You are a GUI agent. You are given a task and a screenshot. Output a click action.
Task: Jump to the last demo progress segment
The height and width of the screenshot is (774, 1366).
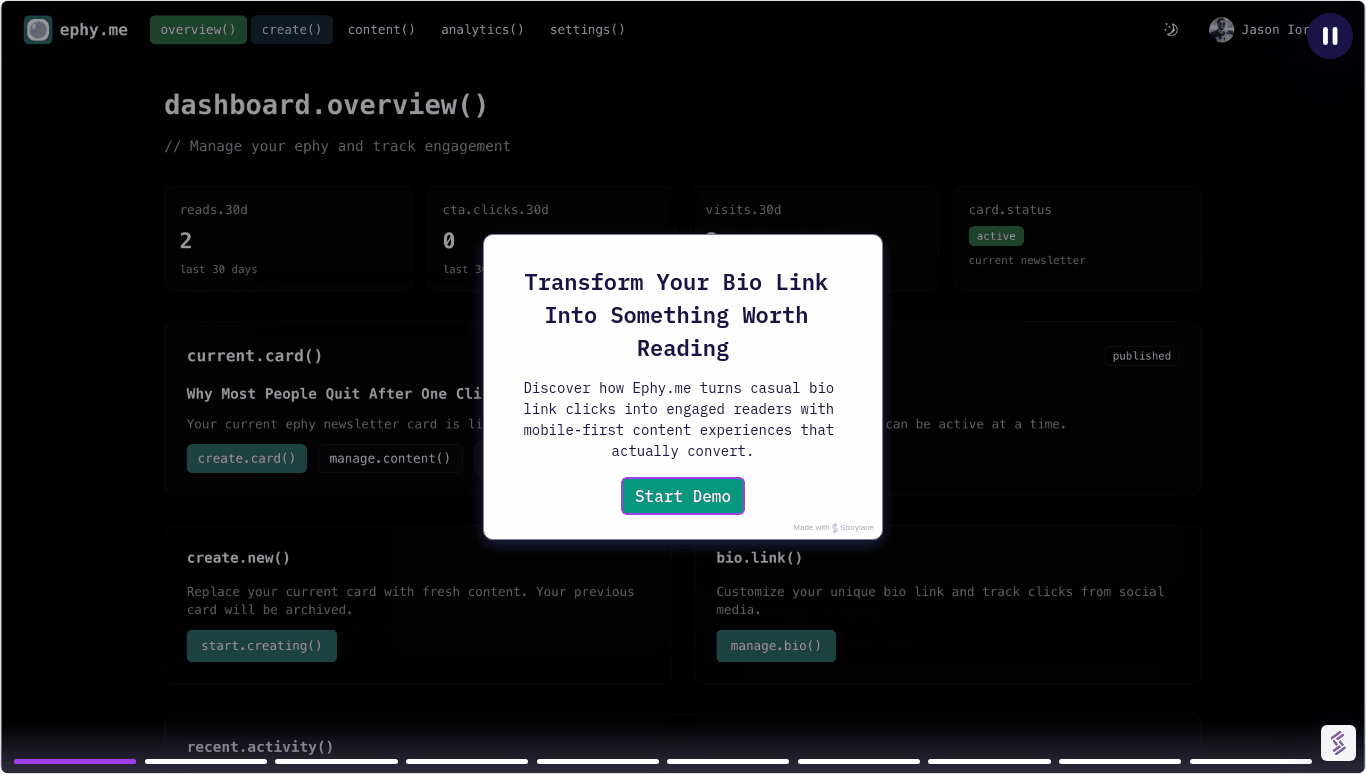point(1251,761)
